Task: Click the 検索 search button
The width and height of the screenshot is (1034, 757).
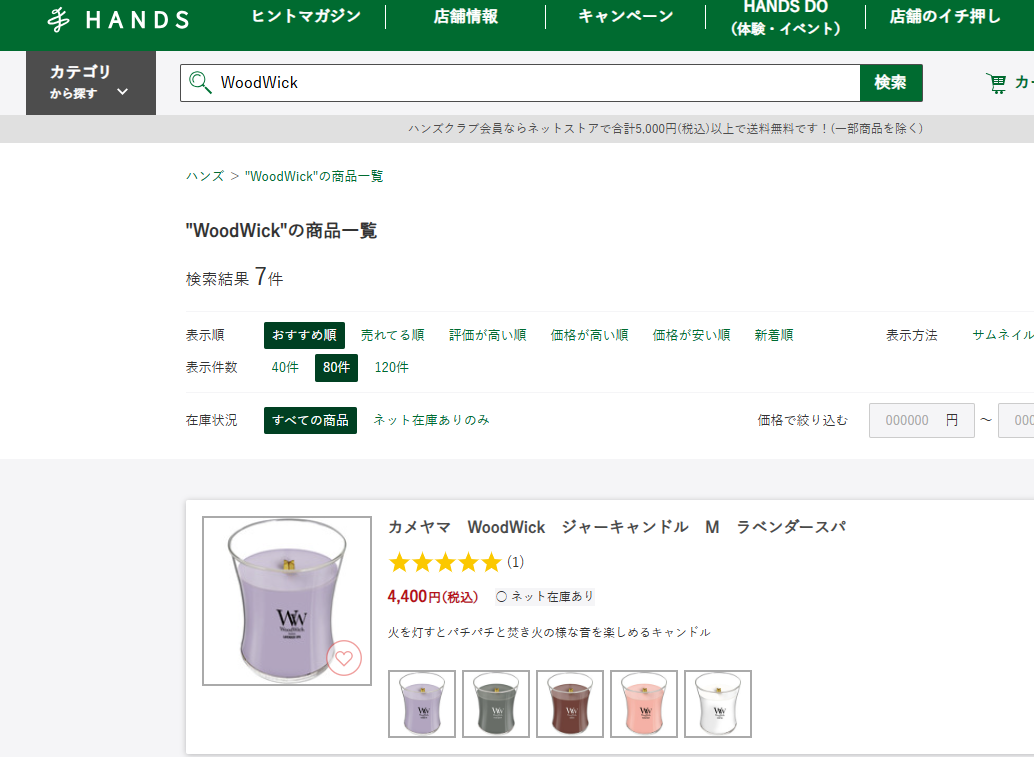Action: (x=891, y=82)
